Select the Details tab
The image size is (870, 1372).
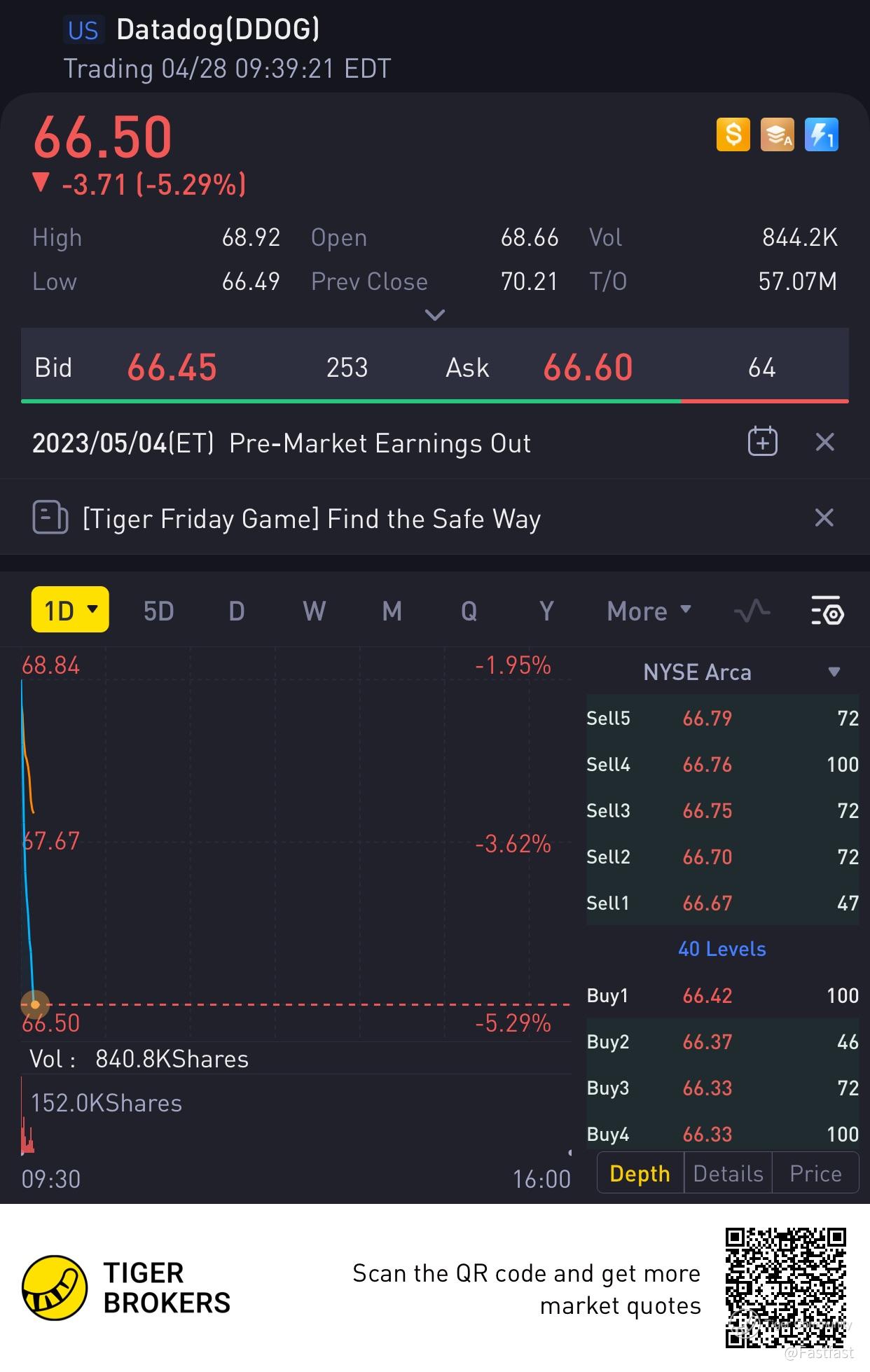pos(728,1173)
